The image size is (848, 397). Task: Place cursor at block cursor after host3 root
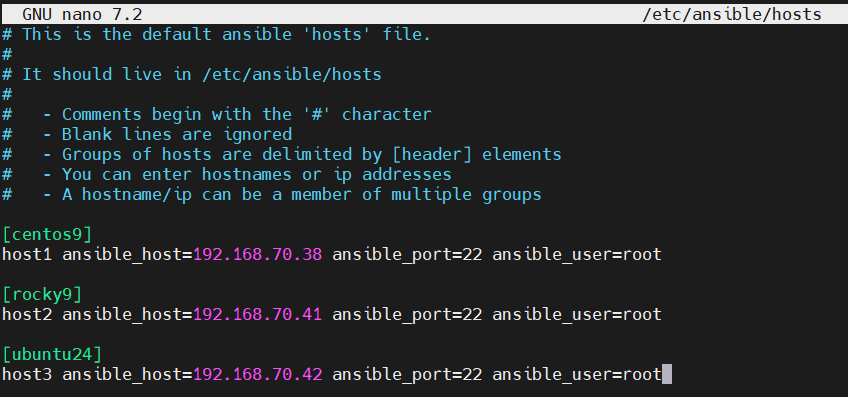tap(667, 374)
